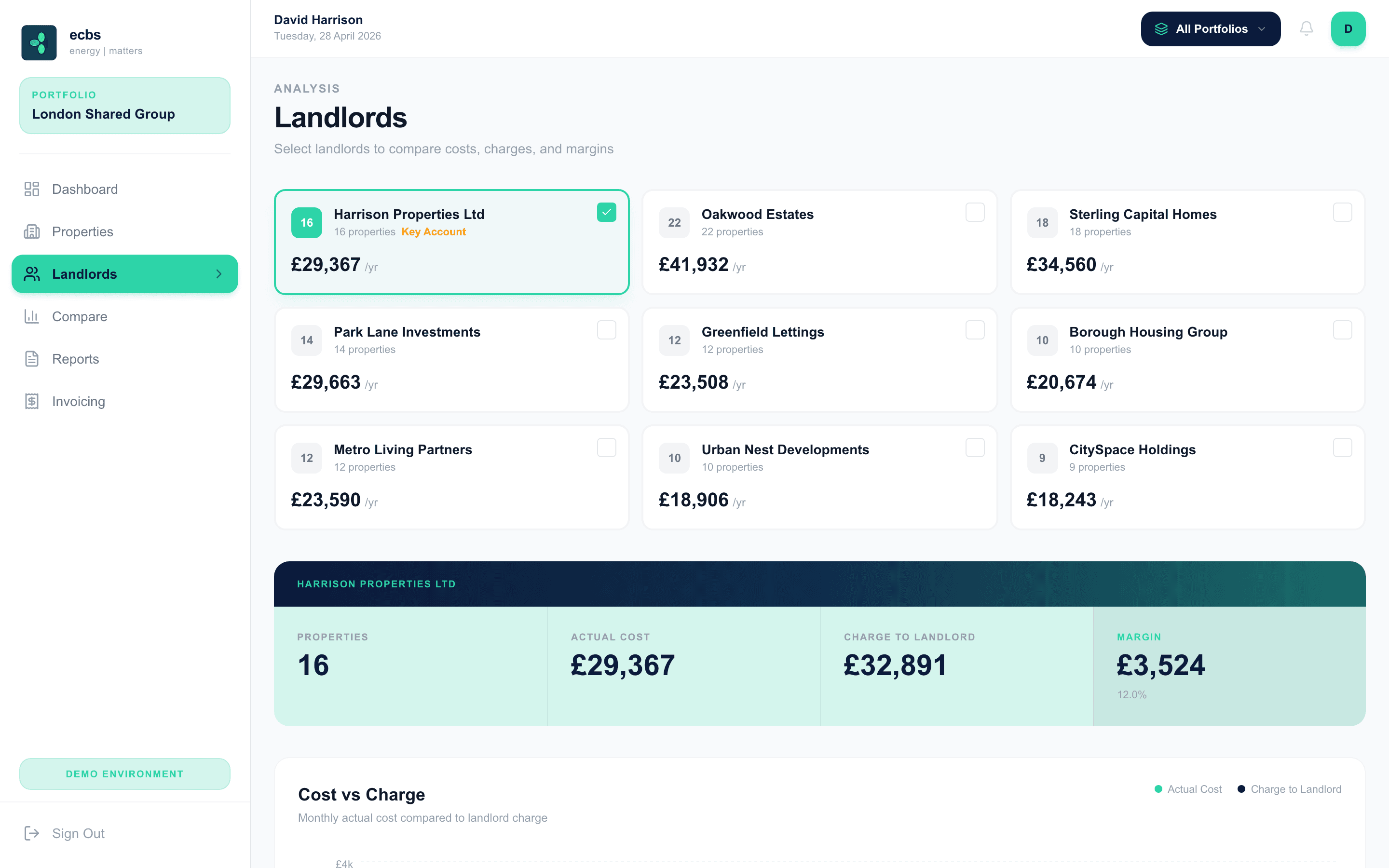Check the Metro Living Partners checkbox
The width and height of the screenshot is (1389, 868).
607,448
